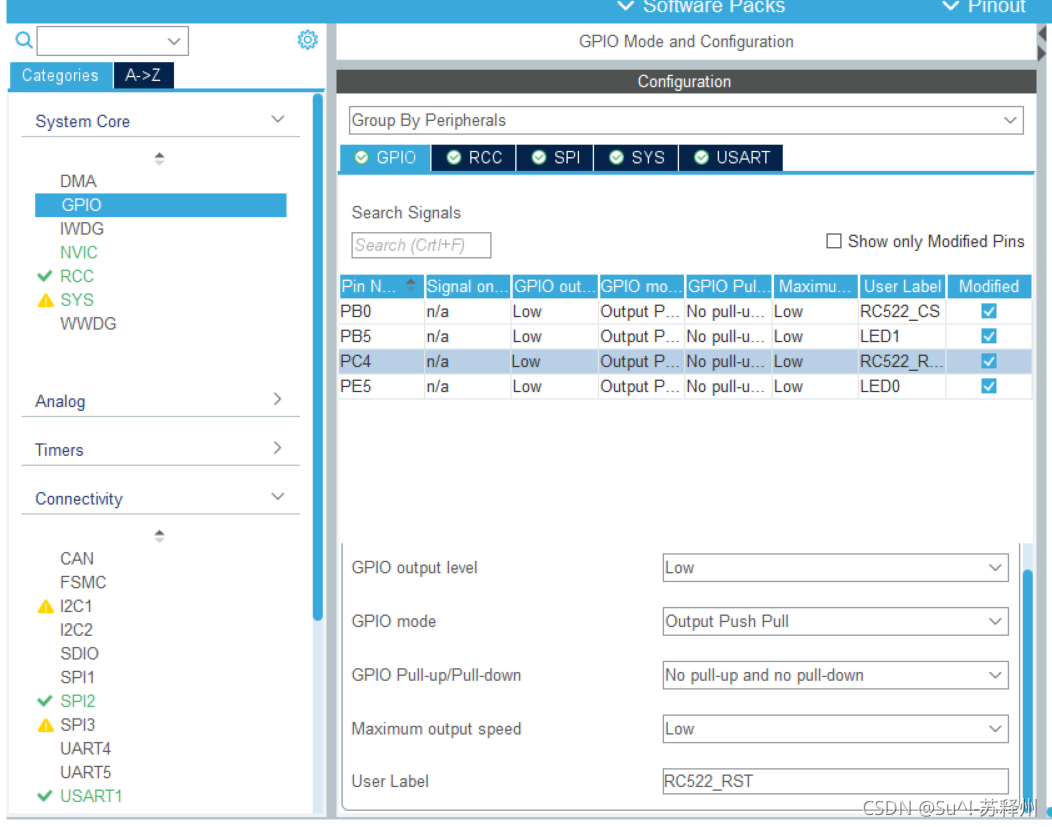The width and height of the screenshot is (1052, 827).
Task: Click the Pin Name column sort arrow
Action: tap(411, 284)
